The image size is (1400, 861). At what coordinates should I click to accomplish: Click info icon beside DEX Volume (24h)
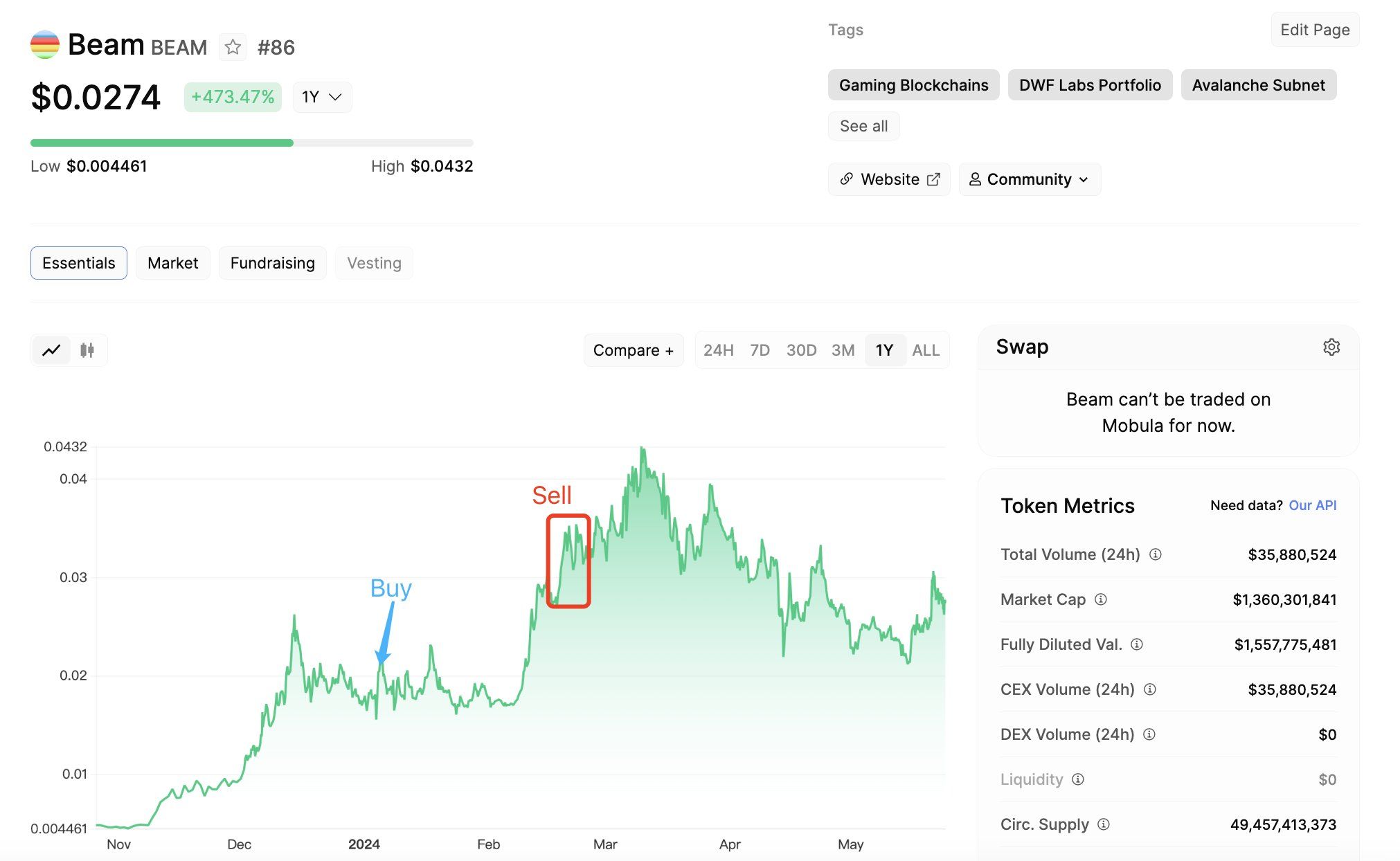[1149, 734]
